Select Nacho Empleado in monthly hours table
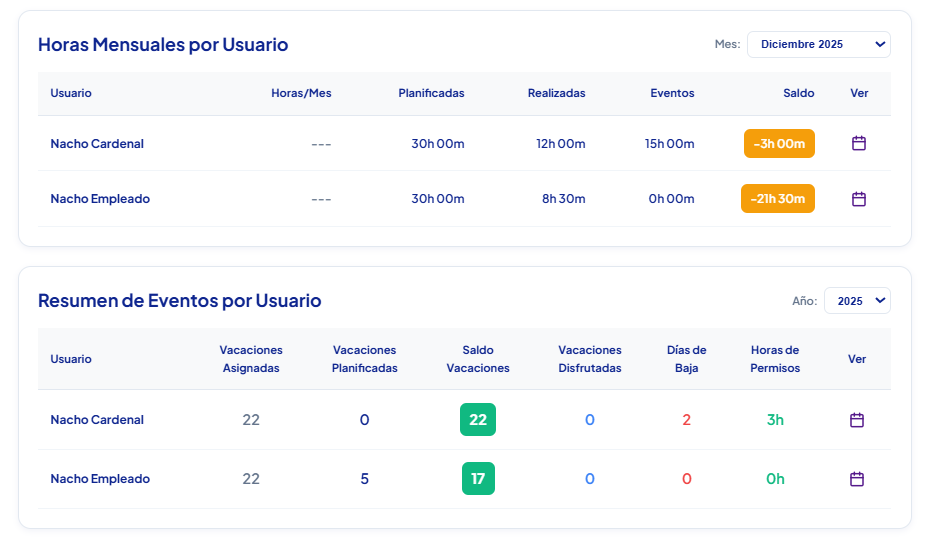Viewport: 926px width, 541px height. (100, 198)
